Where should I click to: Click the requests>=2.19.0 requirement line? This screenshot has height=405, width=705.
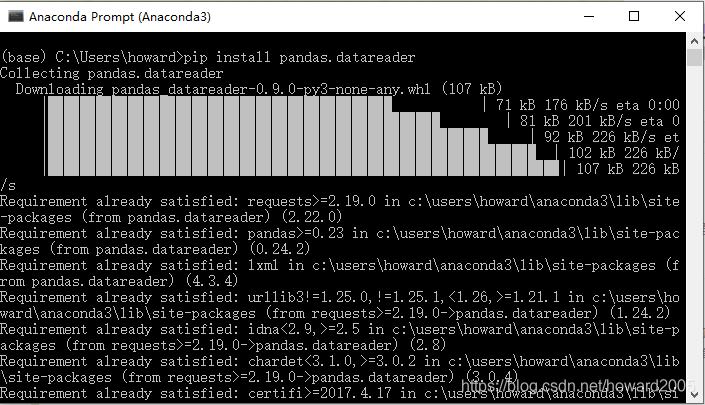click(x=339, y=209)
